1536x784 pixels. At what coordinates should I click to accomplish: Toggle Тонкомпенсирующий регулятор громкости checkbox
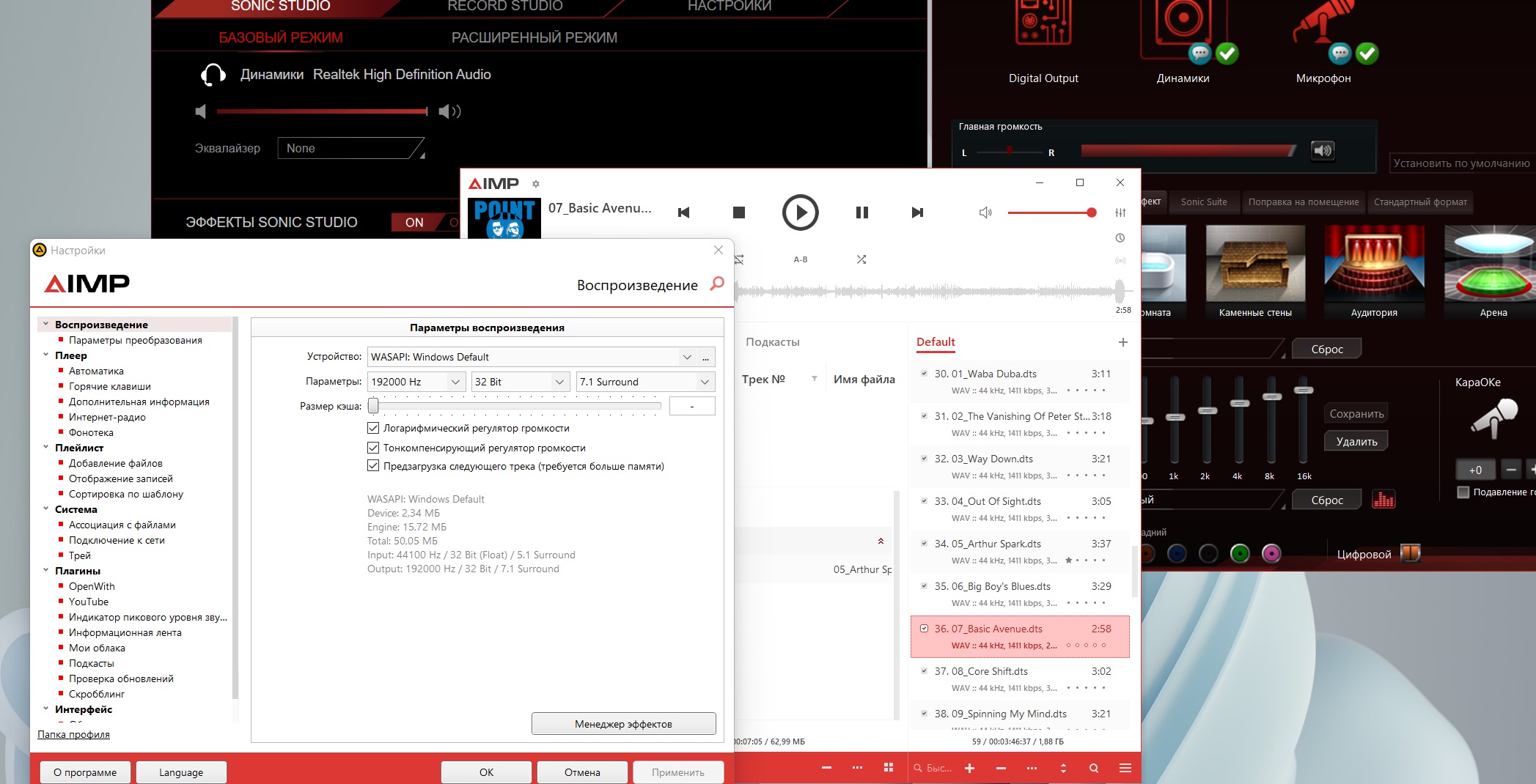373,448
